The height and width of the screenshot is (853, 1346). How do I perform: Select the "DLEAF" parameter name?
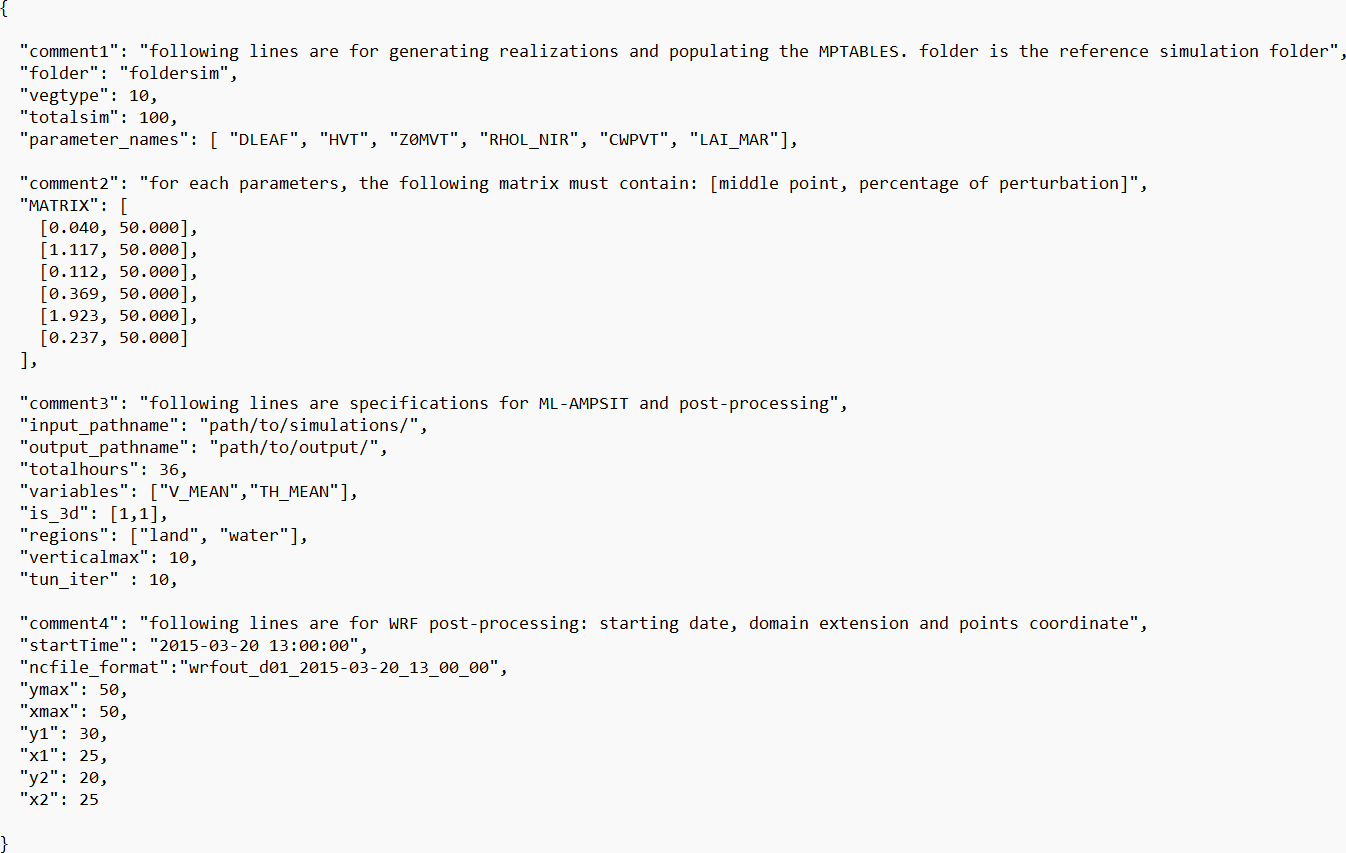click(x=269, y=139)
